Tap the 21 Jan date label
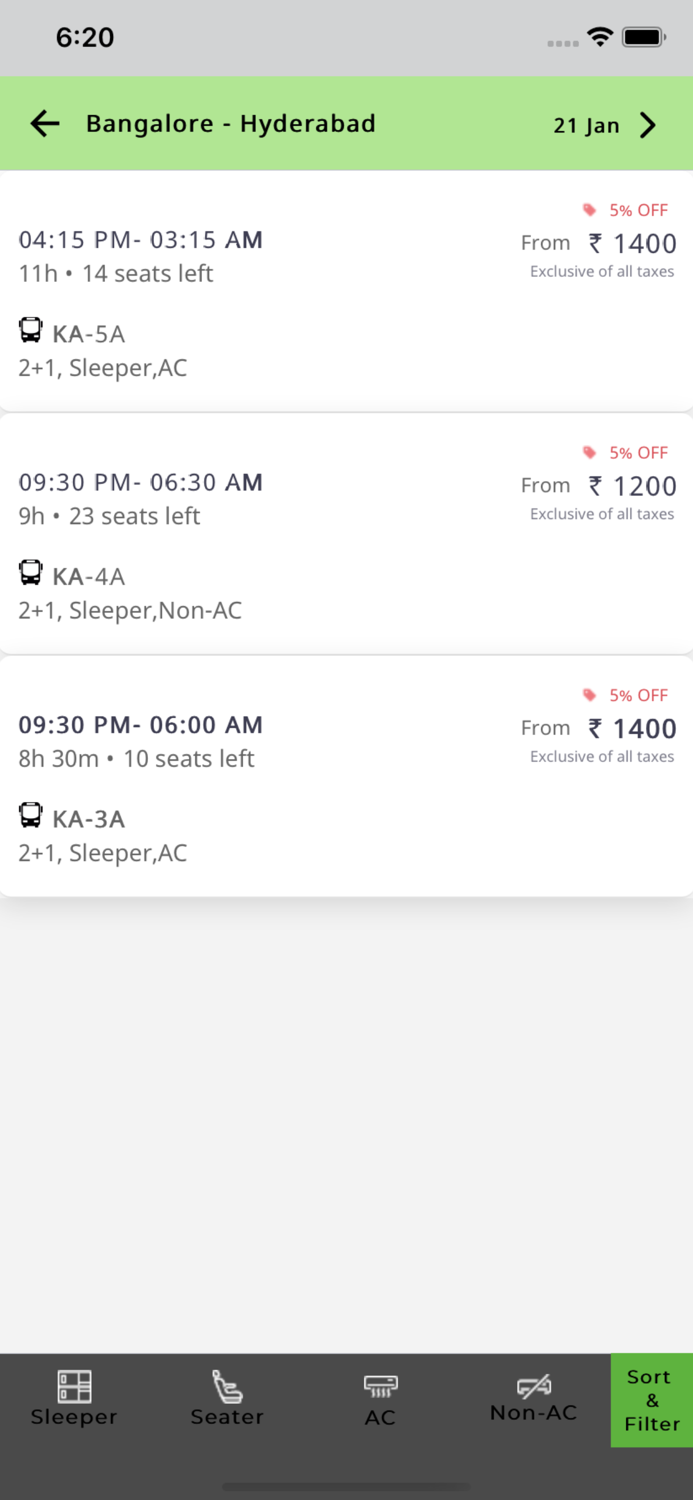This screenshot has width=693, height=1500. point(586,126)
